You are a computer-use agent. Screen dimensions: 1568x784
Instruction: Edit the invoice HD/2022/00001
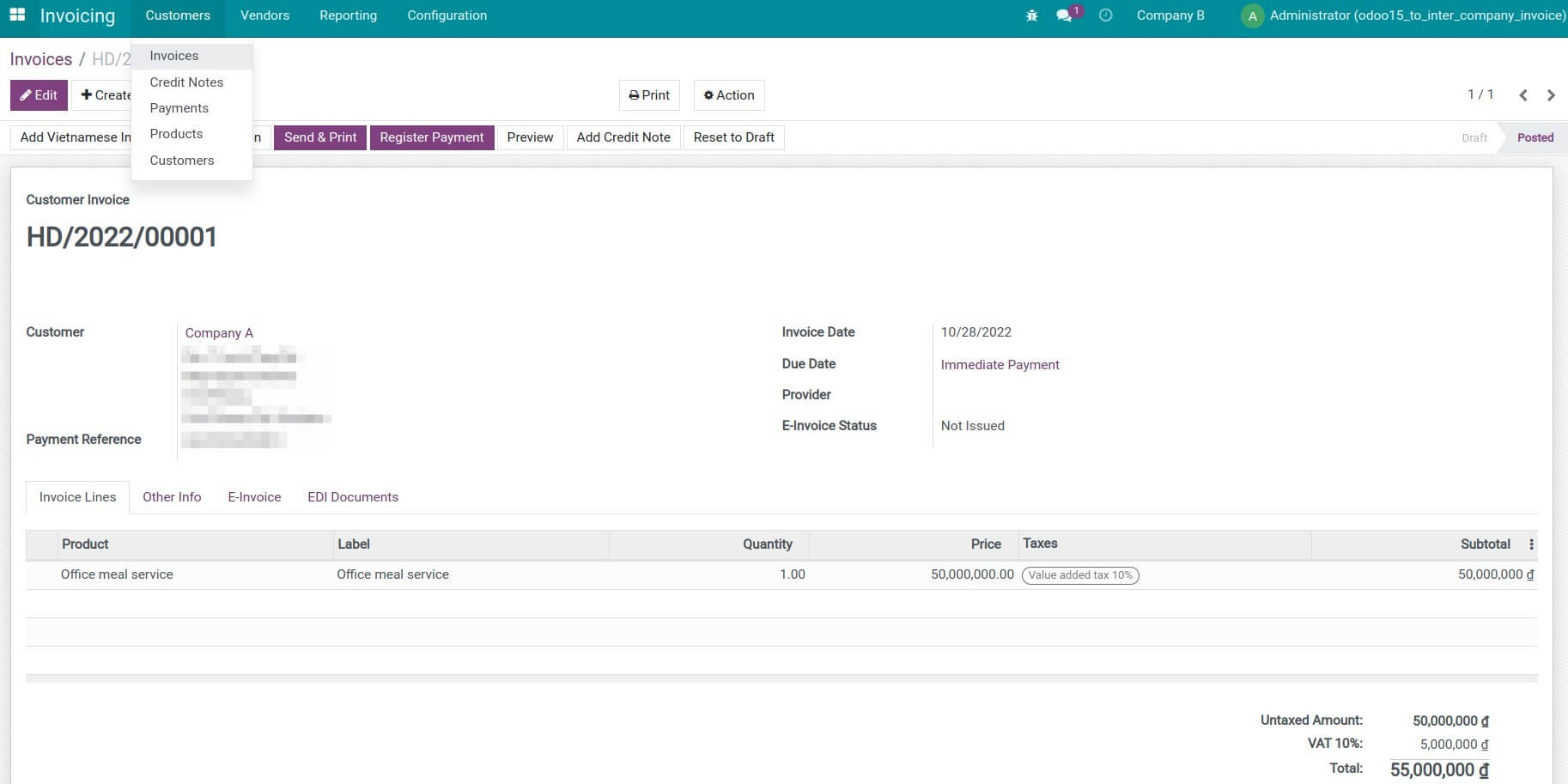(x=38, y=94)
